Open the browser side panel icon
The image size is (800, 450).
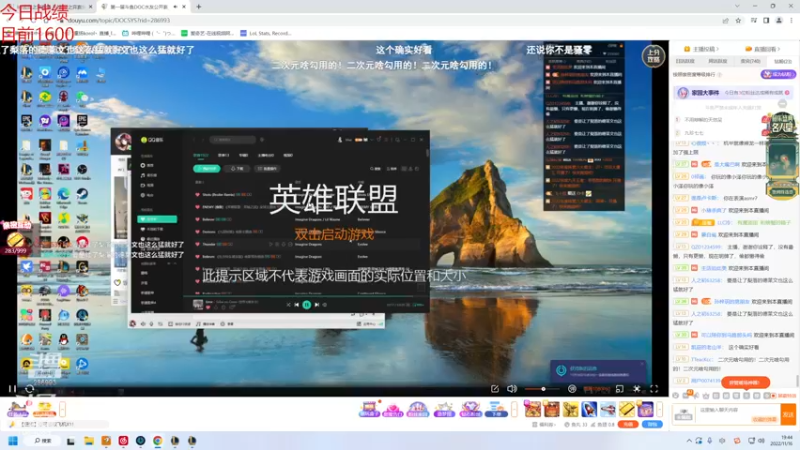point(766,20)
